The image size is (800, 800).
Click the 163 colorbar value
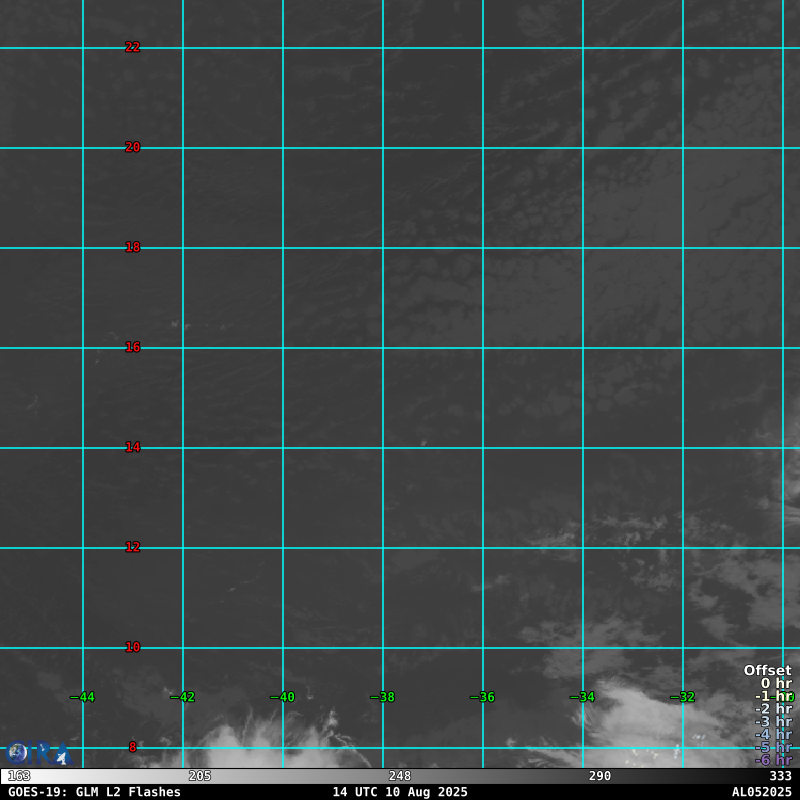(x=19, y=776)
